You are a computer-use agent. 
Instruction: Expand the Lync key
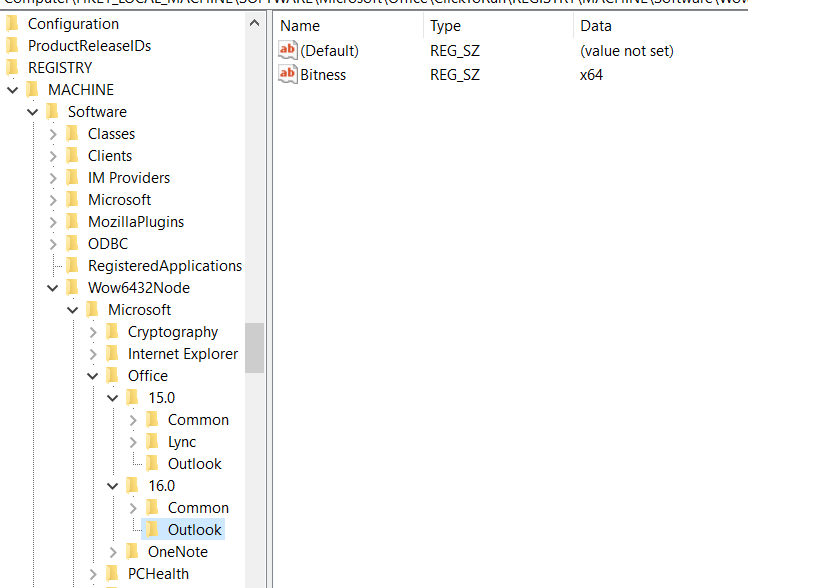click(133, 443)
